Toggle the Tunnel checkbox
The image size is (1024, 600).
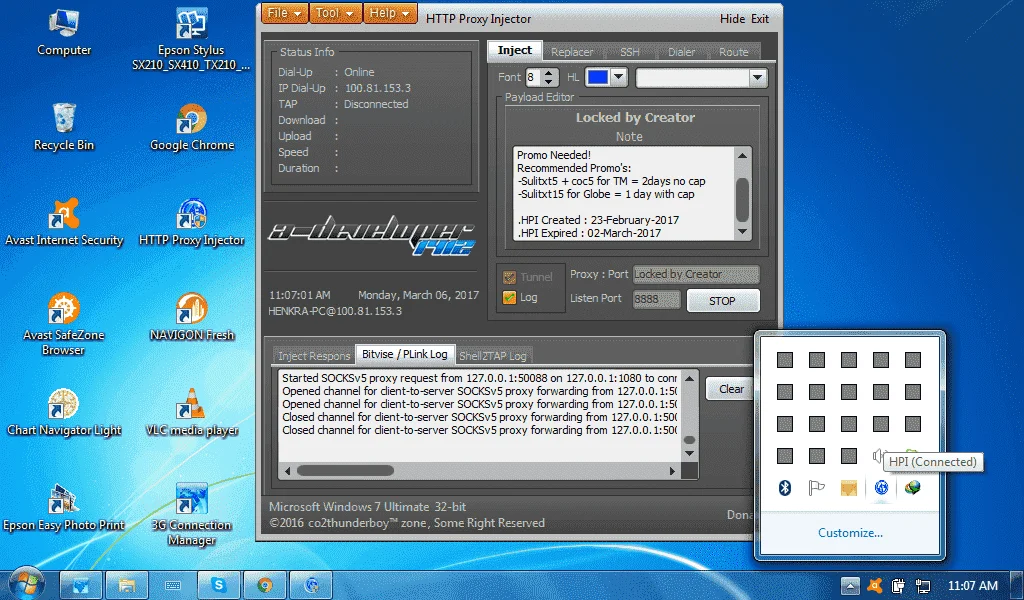pos(509,277)
